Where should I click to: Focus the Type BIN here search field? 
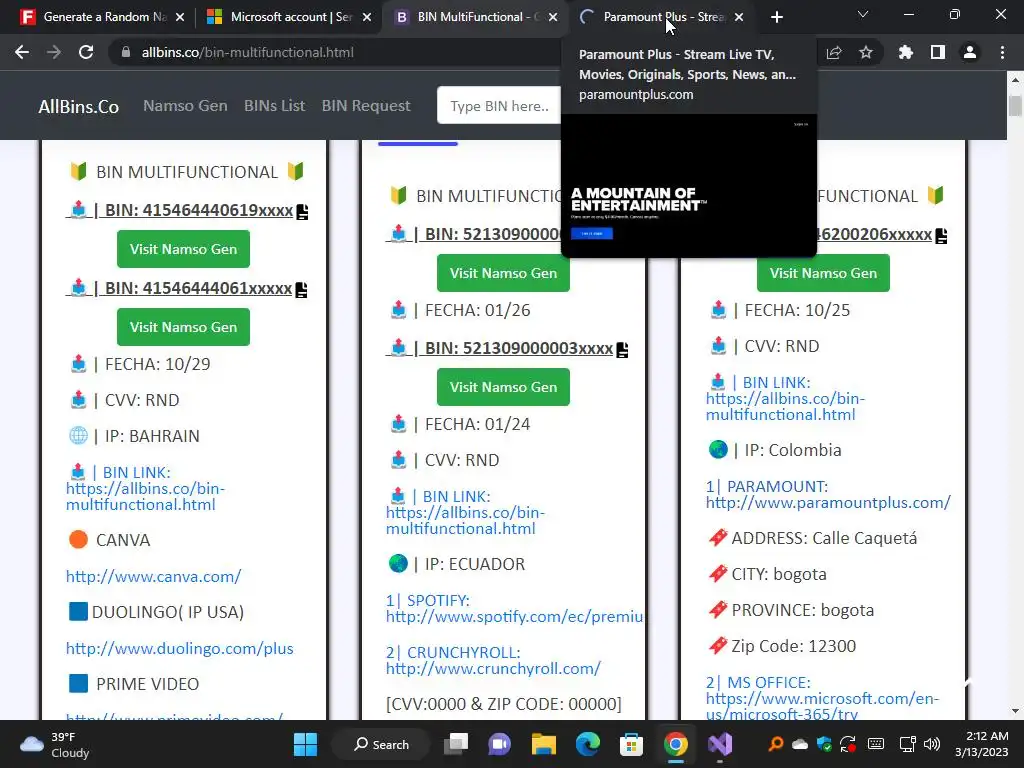[499, 106]
